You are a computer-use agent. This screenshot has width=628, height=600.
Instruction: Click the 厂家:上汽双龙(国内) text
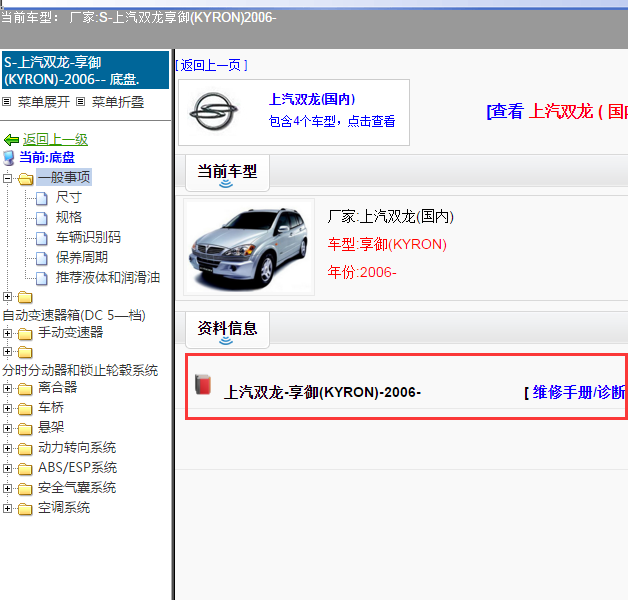point(390,217)
